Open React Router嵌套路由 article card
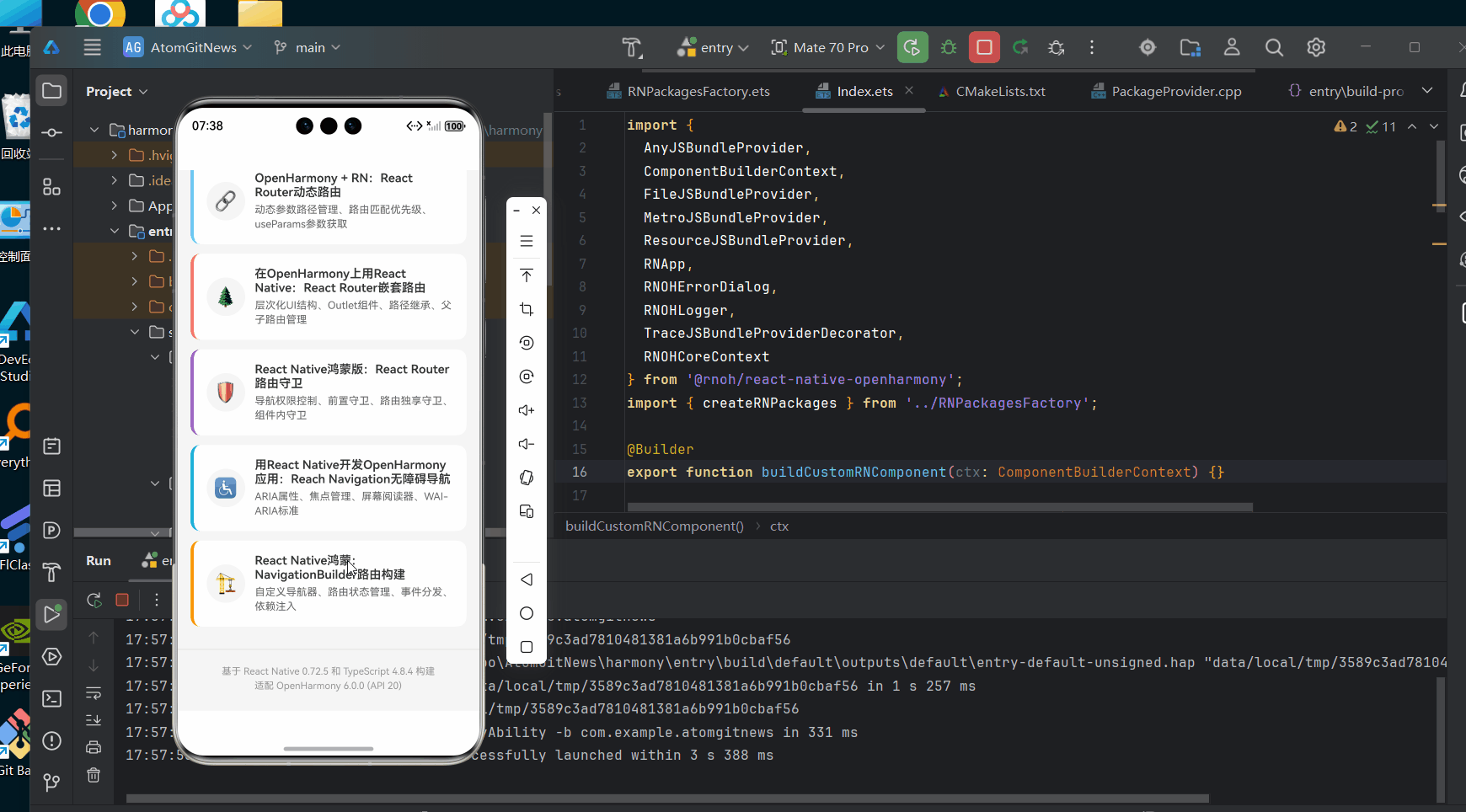1466x812 pixels. pyautogui.click(x=329, y=296)
